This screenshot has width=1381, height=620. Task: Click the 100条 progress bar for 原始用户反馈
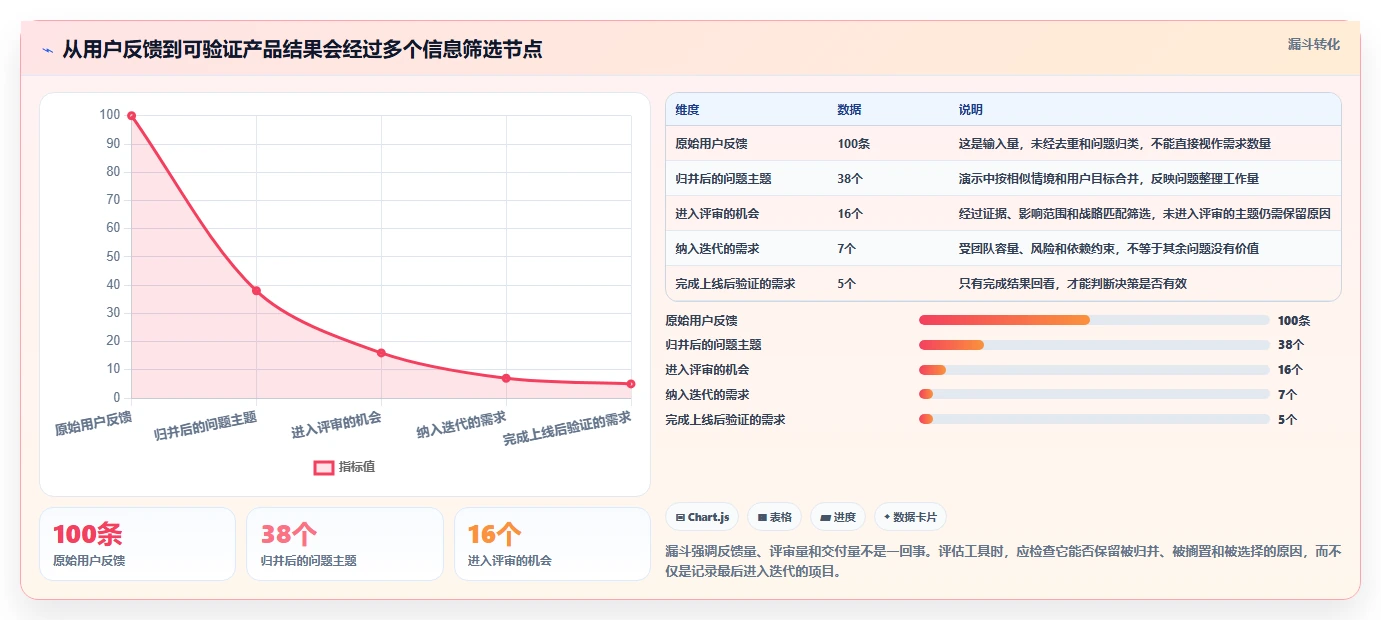[1094, 320]
